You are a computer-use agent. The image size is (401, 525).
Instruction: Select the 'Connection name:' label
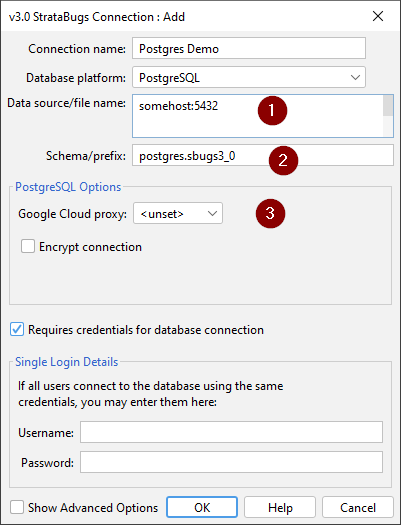77,49
